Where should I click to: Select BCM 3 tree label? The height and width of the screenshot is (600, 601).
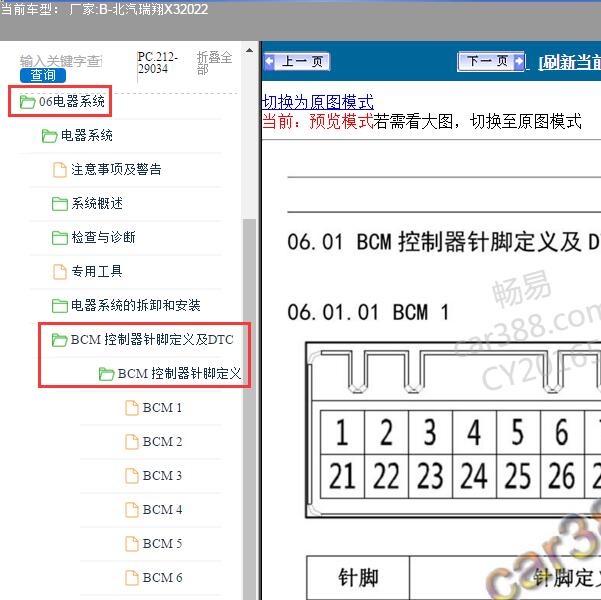point(163,475)
